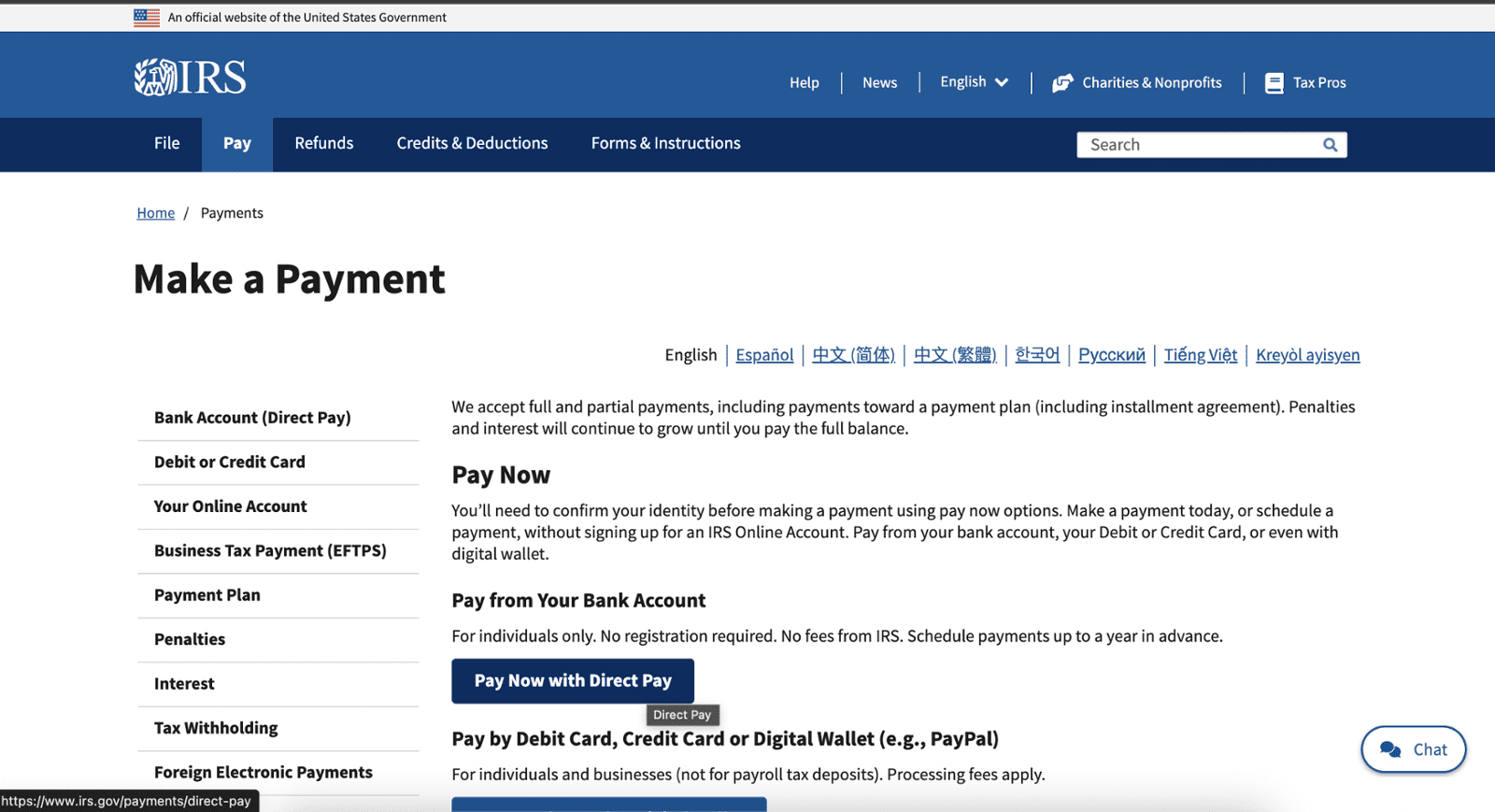The height and width of the screenshot is (812, 1495).
Task: Open Your Online Account sidebar item
Action: [x=278, y=506]
